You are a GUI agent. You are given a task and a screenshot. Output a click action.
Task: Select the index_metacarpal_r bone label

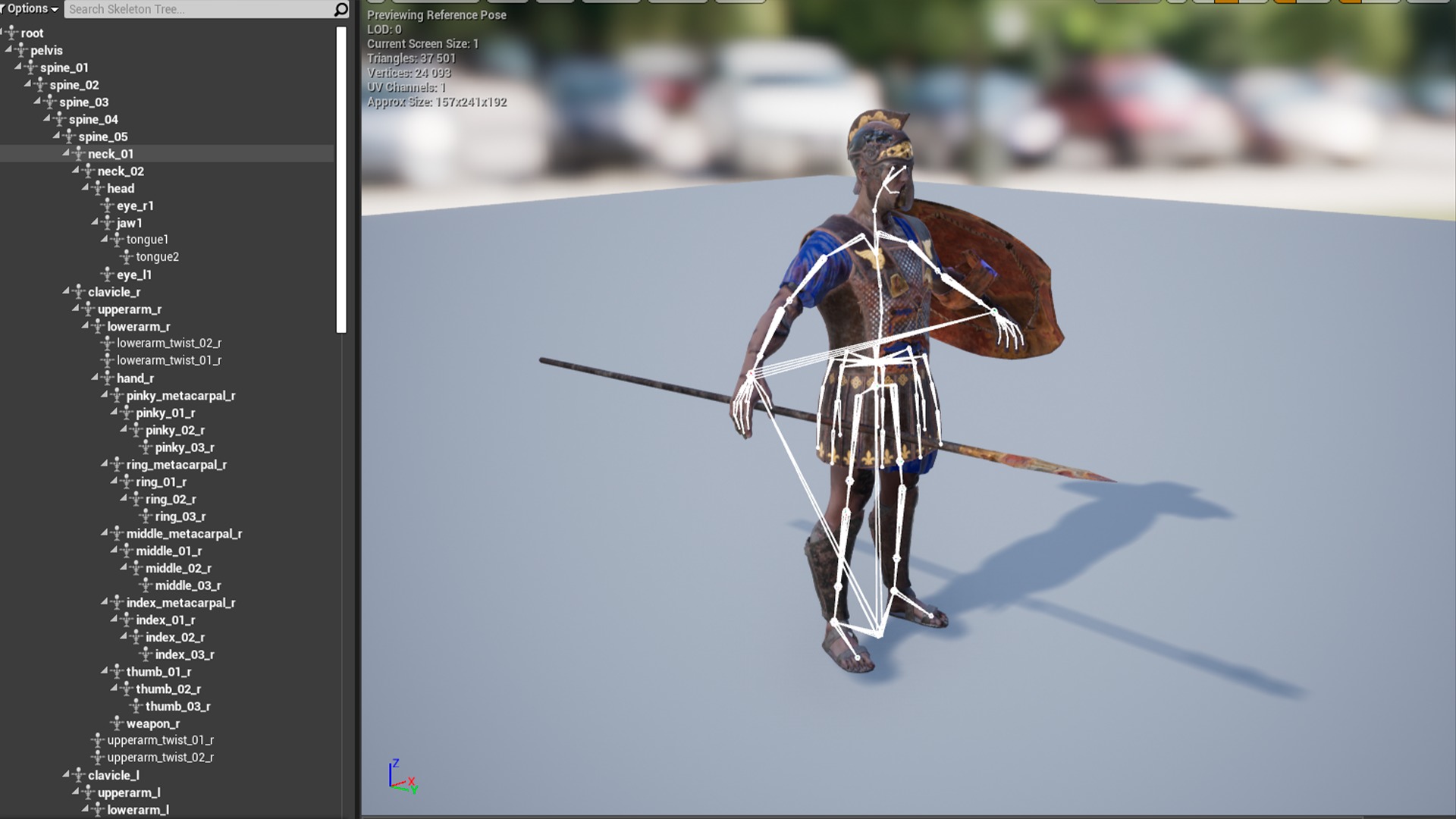point(180,603)
